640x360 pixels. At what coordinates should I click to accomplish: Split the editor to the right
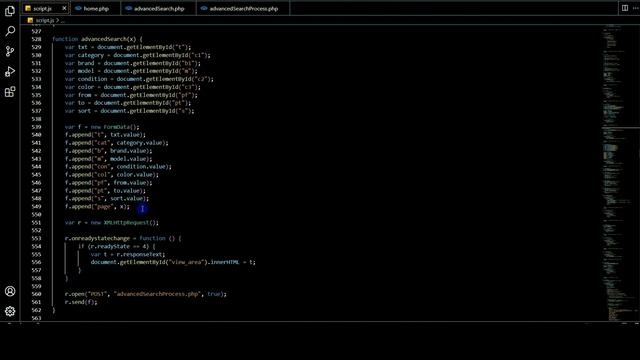(x=625, y=8)
